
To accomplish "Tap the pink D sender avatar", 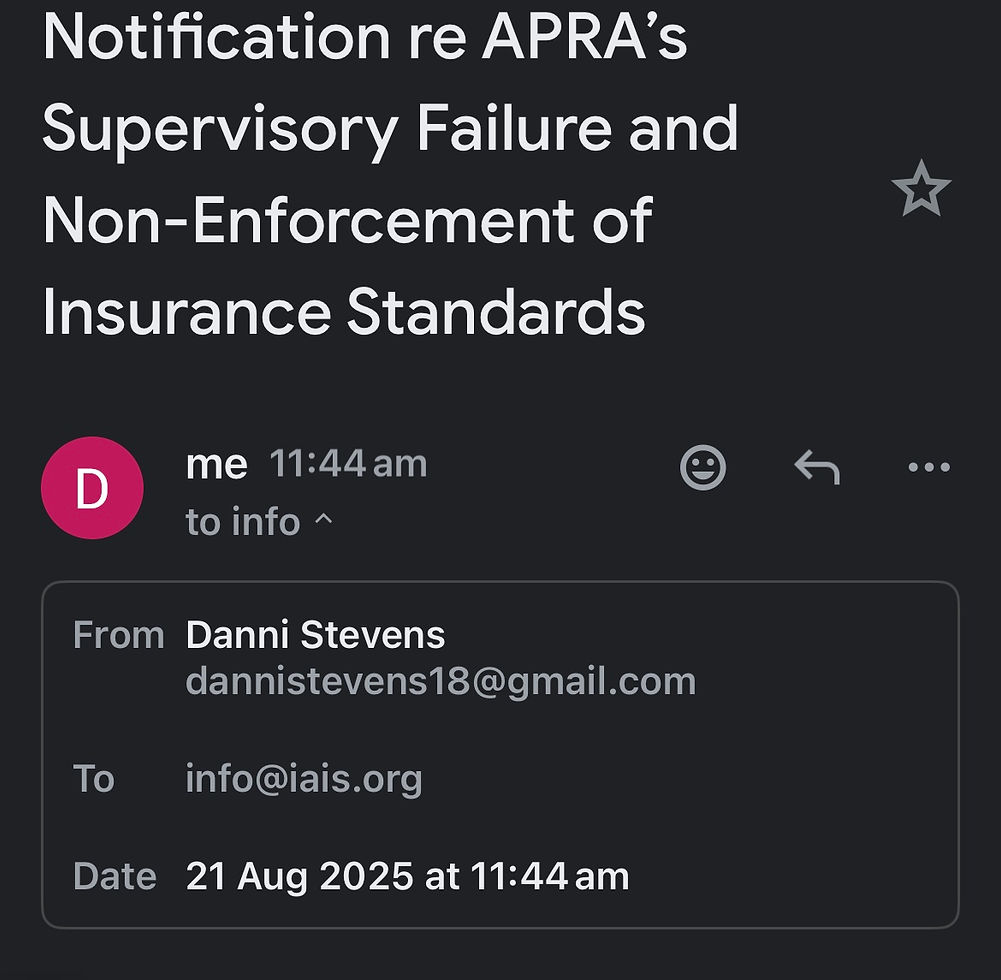I will 92,488.
